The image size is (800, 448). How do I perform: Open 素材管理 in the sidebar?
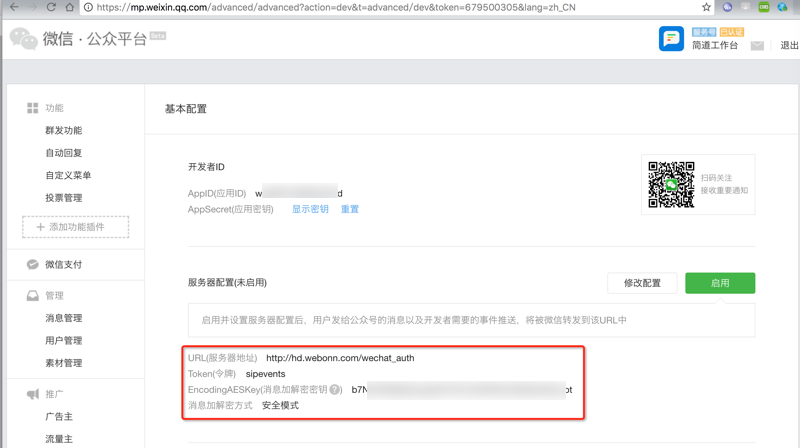[64, 363]
